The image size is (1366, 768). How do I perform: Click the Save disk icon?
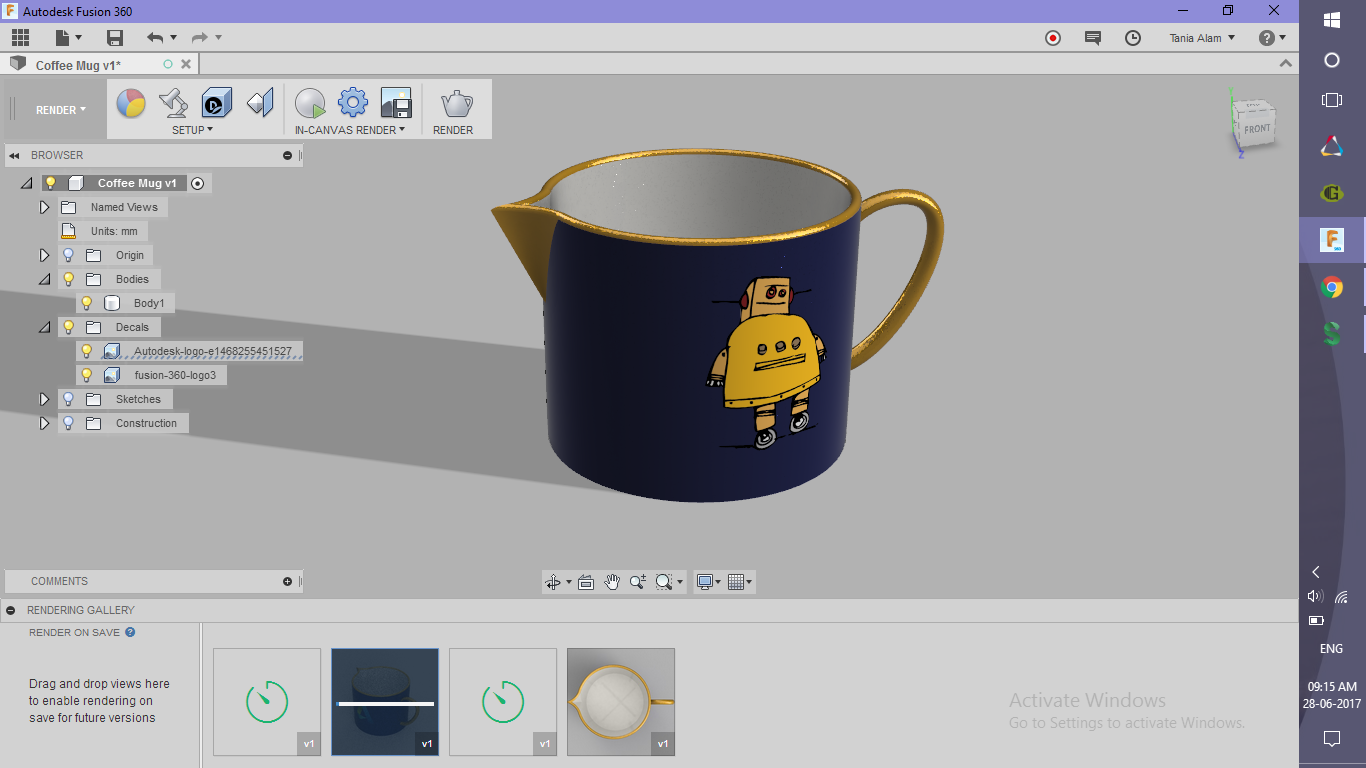coord(115,38)
